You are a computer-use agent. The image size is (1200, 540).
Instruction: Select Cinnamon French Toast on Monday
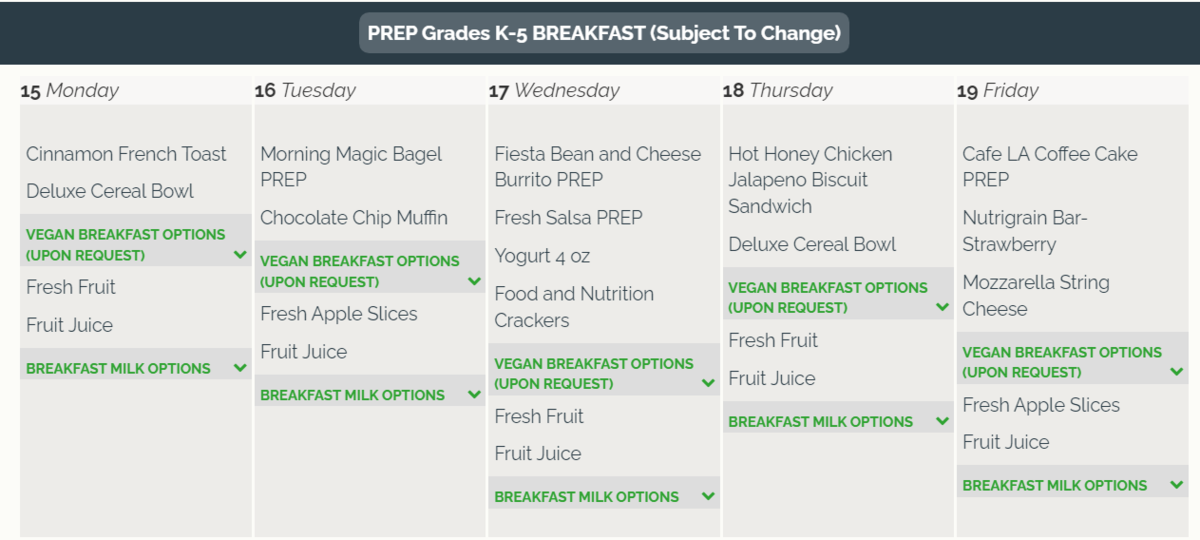(x=126, y=154)
